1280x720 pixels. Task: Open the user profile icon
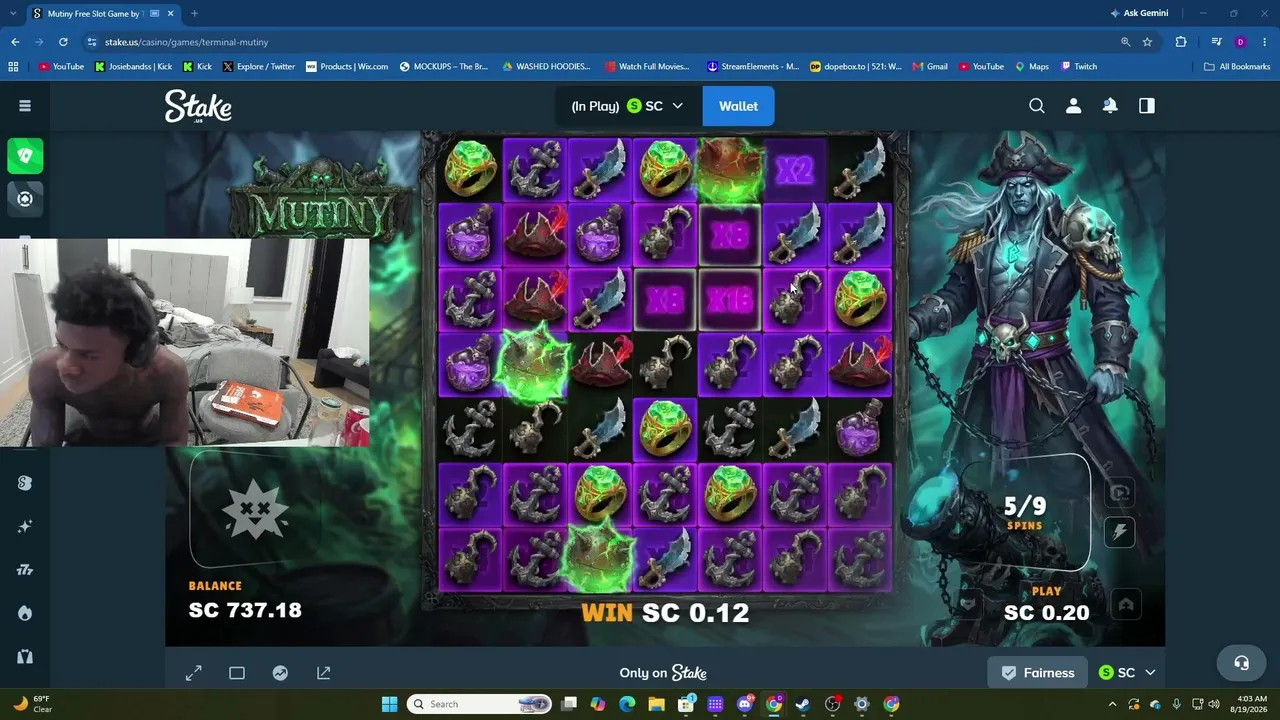point(1073,106)
